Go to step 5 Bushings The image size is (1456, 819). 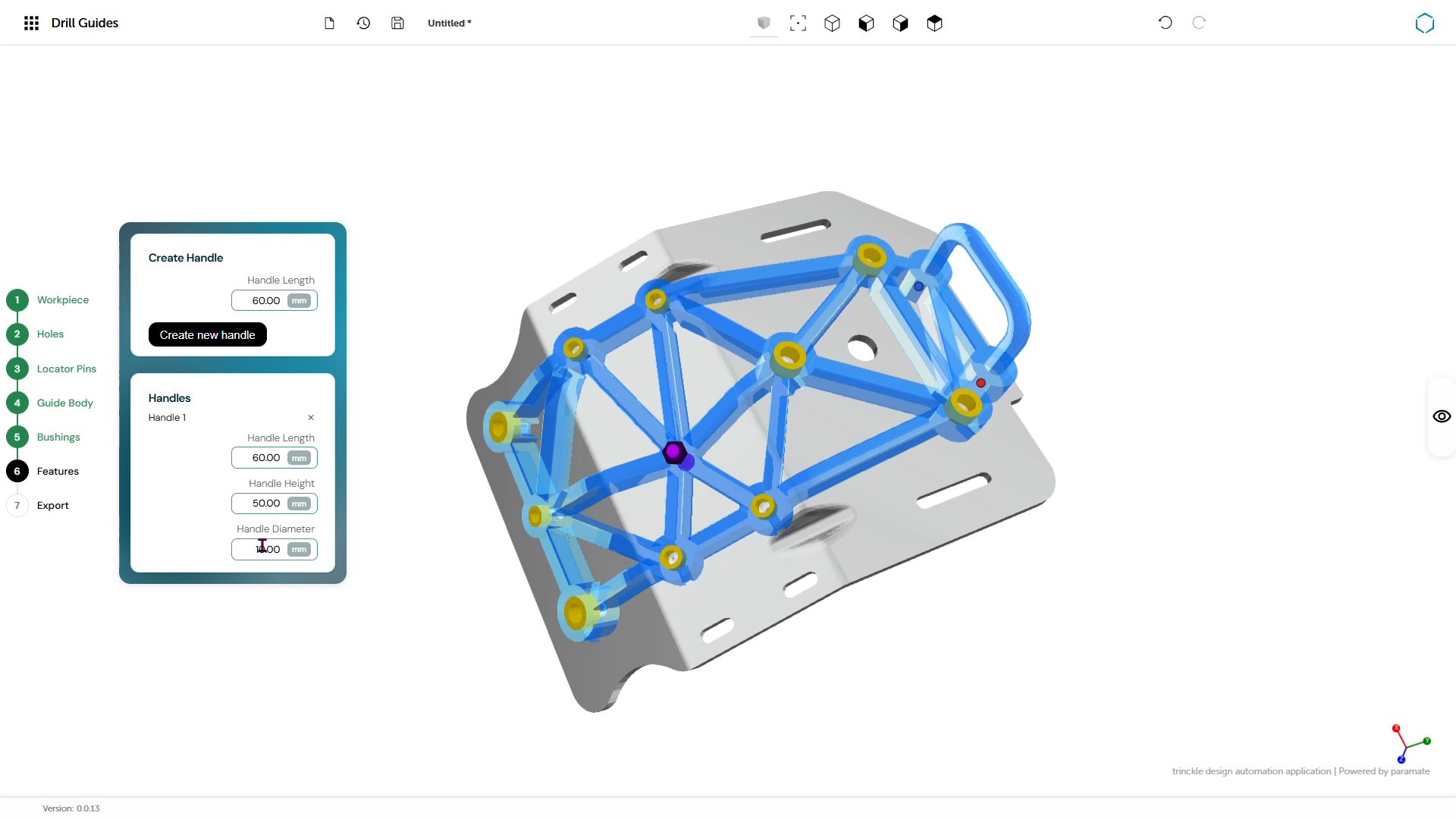[43, 437]
